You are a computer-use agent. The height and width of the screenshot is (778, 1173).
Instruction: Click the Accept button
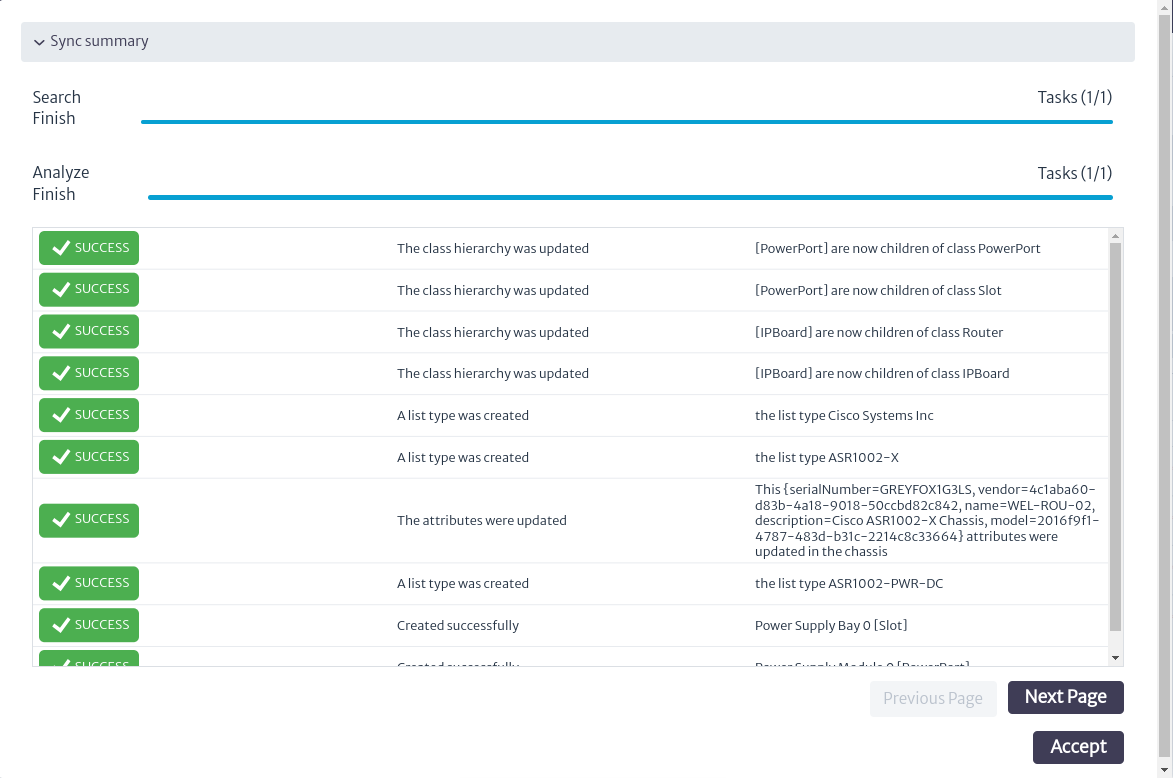click(x=1078, y=747)
